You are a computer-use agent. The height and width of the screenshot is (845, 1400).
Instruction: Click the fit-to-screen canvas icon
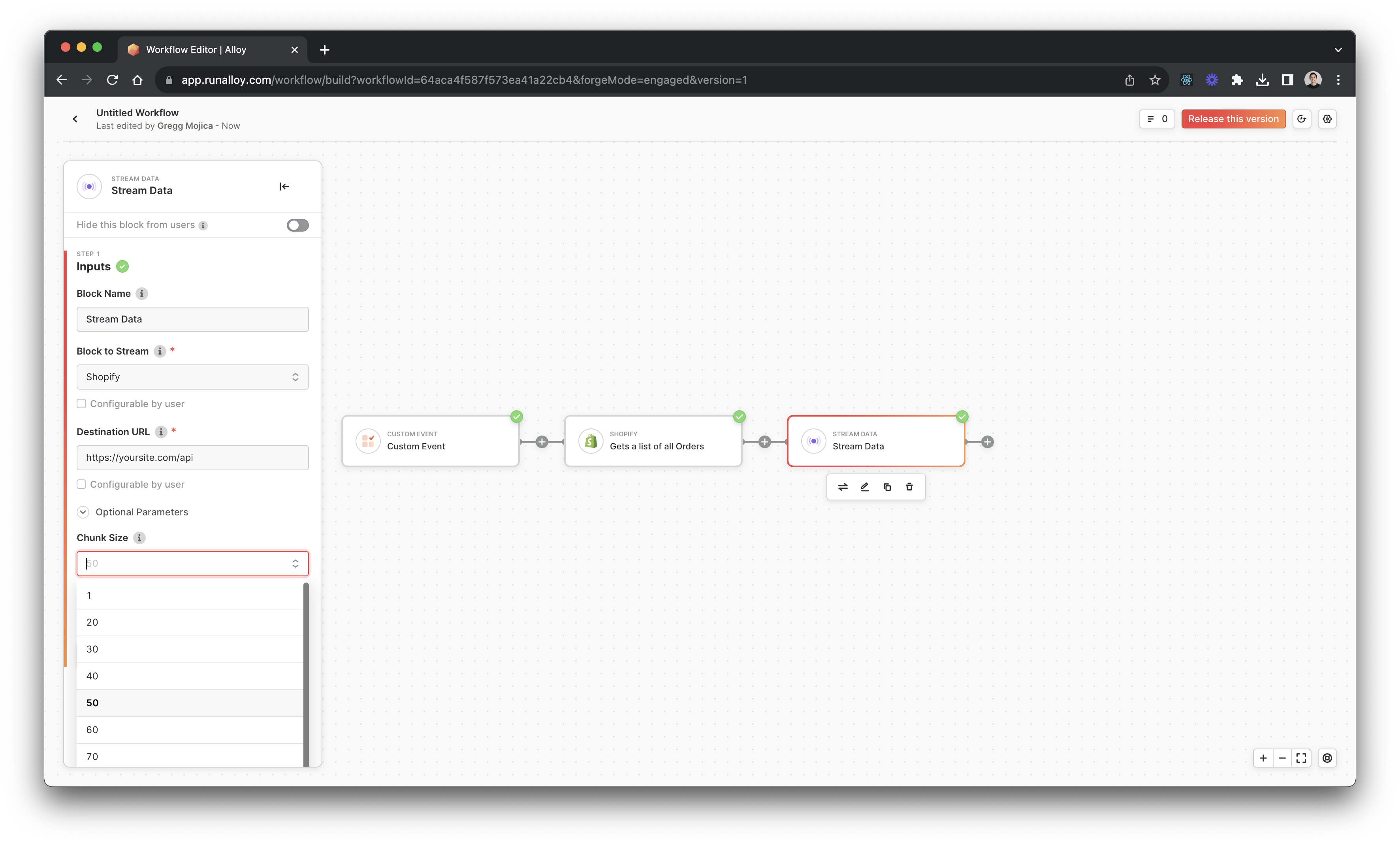coord(1301,758)
